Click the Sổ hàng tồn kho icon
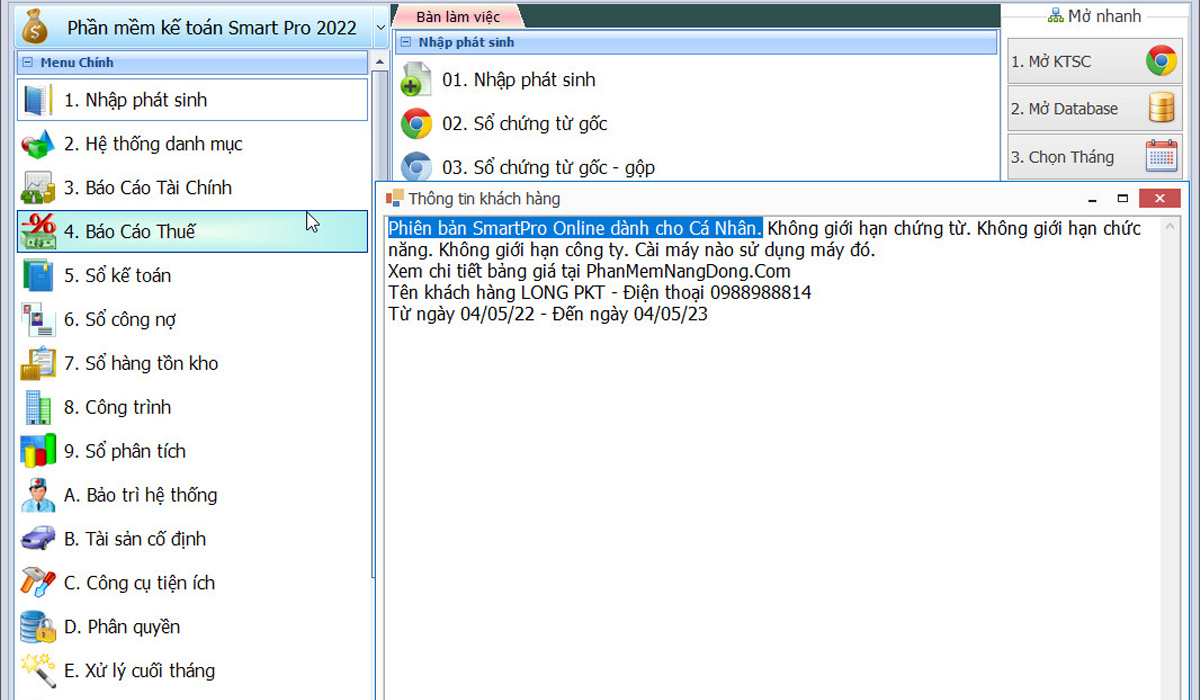This screenshot has width=1200, height=700. [38, 364]
